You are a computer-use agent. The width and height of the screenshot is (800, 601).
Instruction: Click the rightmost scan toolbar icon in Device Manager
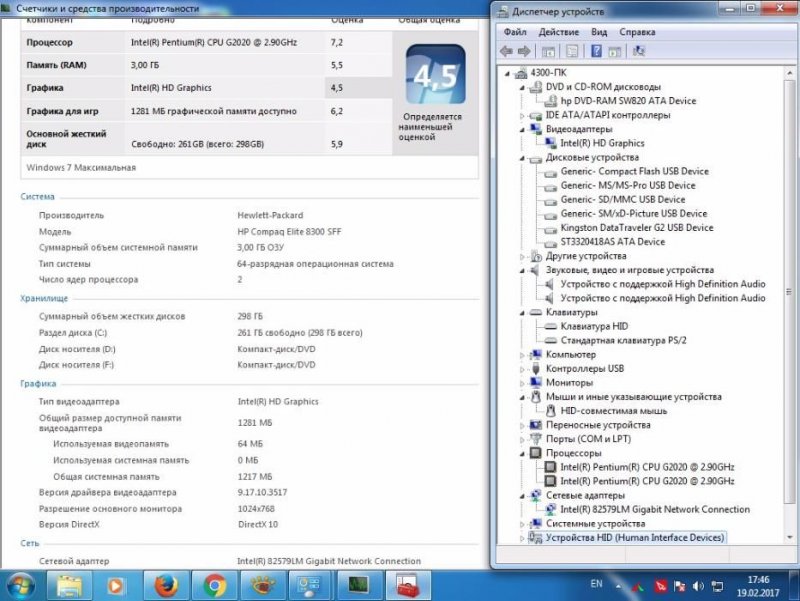637,51
